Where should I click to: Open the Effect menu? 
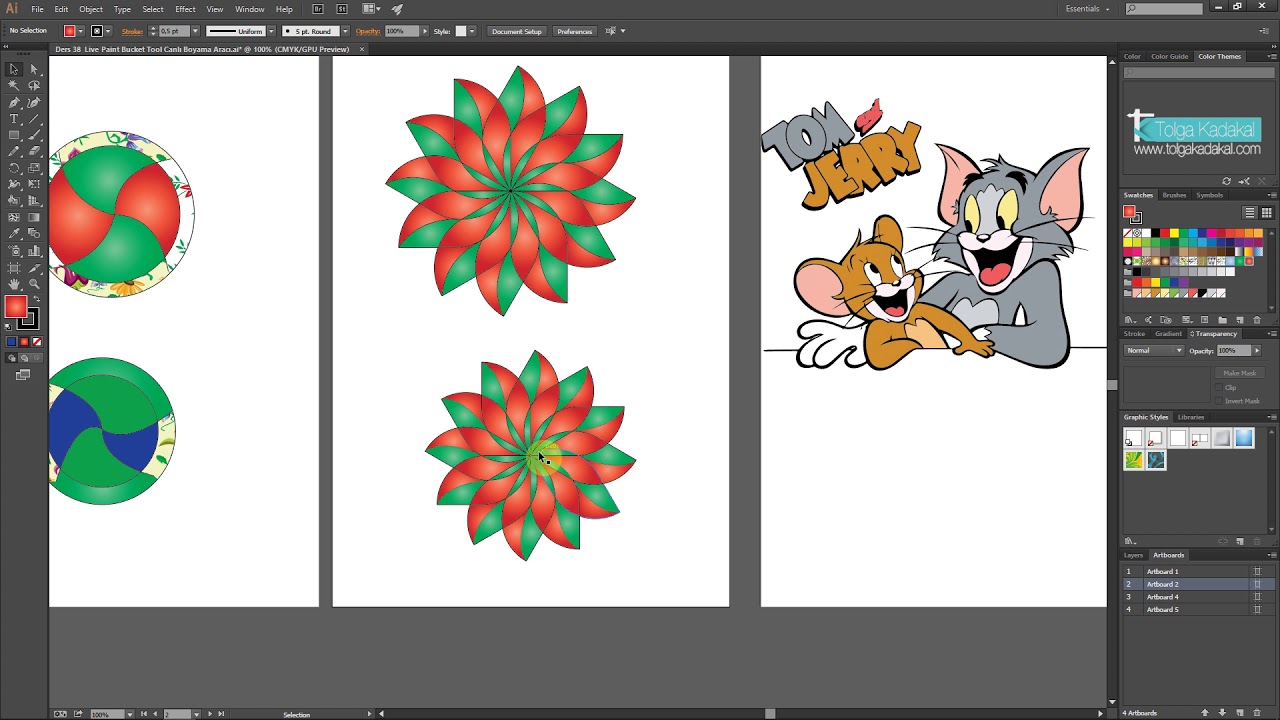pyautogui.click(x=185, y=9)
